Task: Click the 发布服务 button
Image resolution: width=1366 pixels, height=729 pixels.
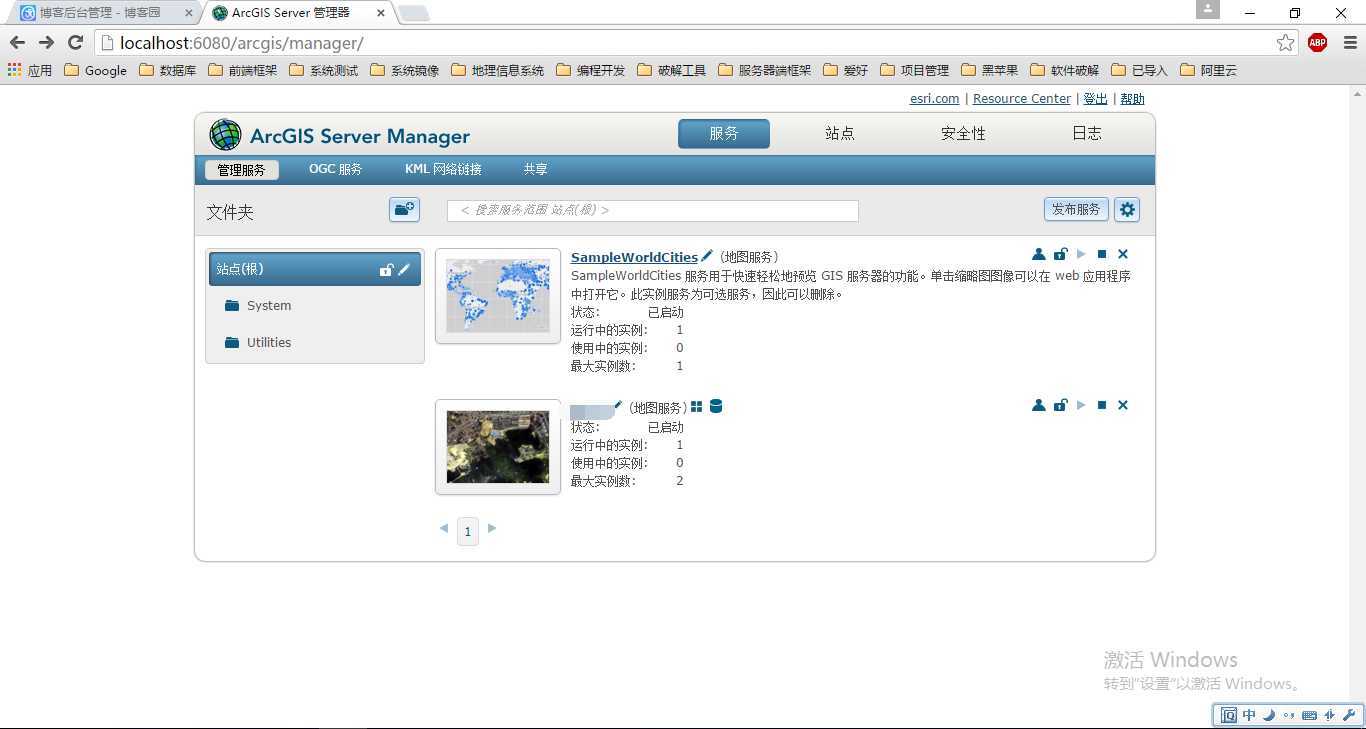Action: click(1076, 209)
